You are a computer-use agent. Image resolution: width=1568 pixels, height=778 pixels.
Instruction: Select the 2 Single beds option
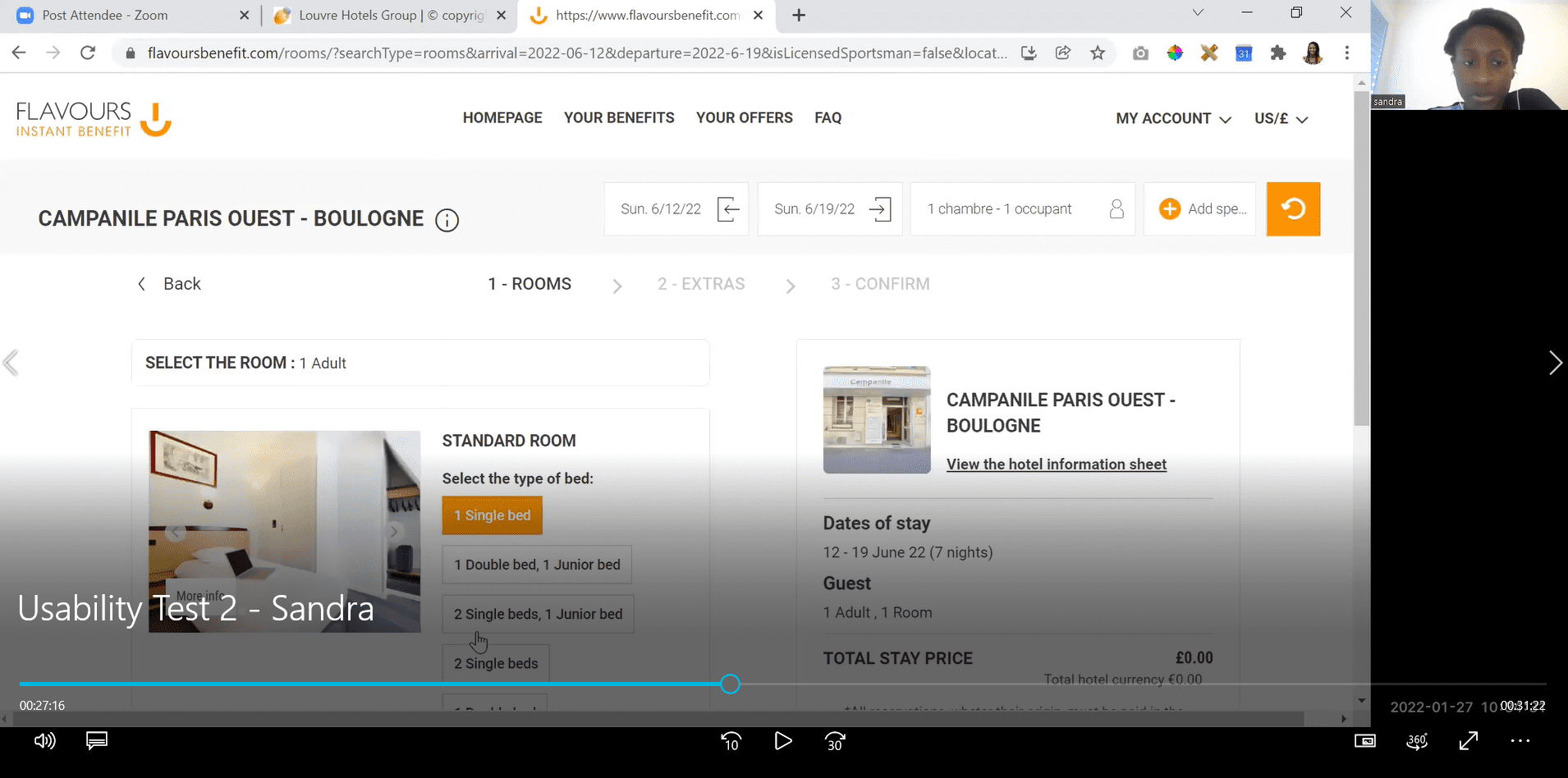pos(496,663)
